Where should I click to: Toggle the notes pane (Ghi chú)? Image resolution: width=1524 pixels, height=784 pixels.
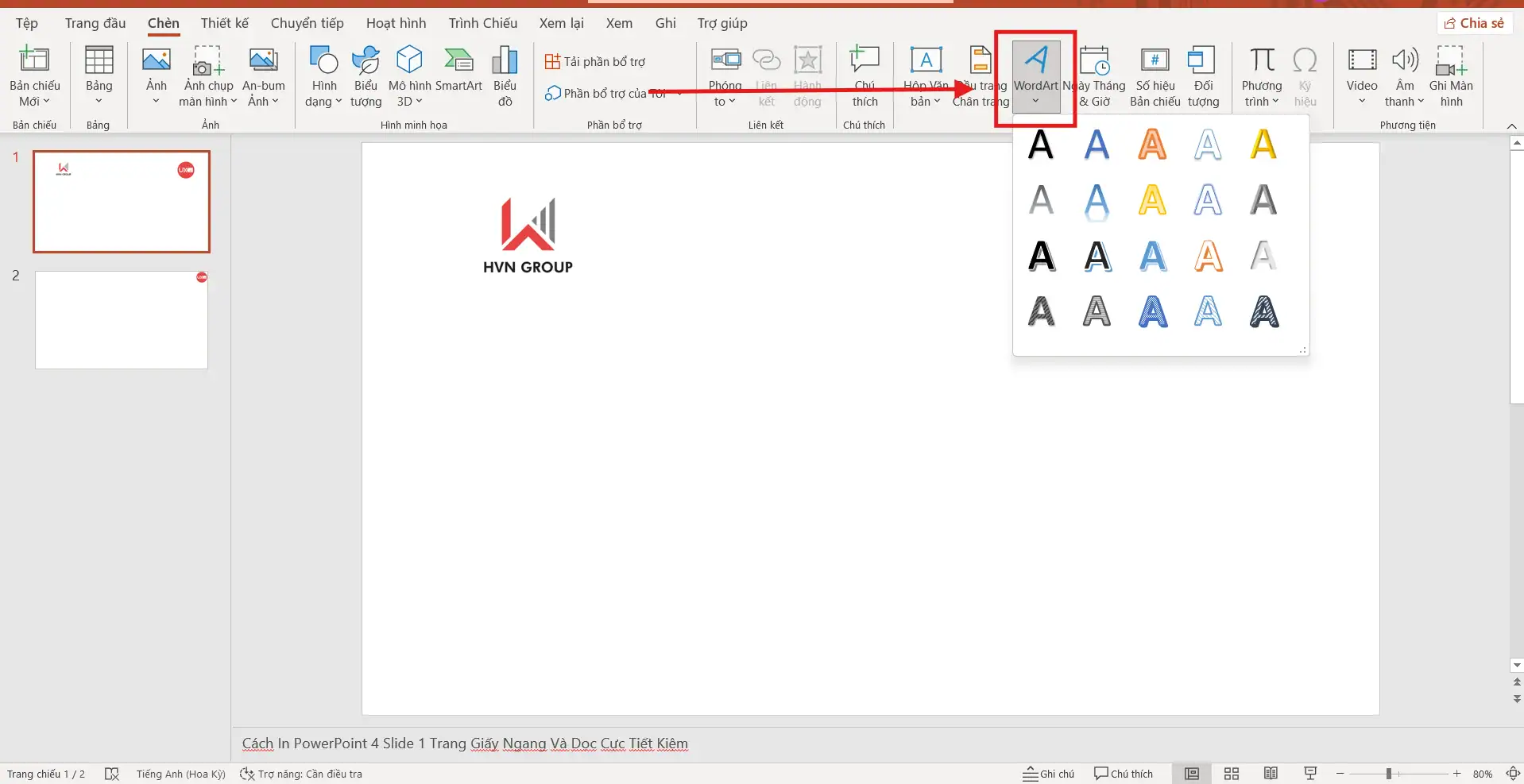pos(1047,773)
